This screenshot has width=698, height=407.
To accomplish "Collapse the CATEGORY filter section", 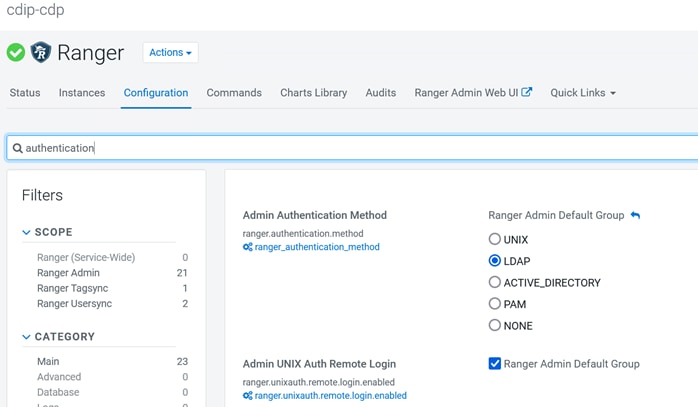I will pos(26,337).
